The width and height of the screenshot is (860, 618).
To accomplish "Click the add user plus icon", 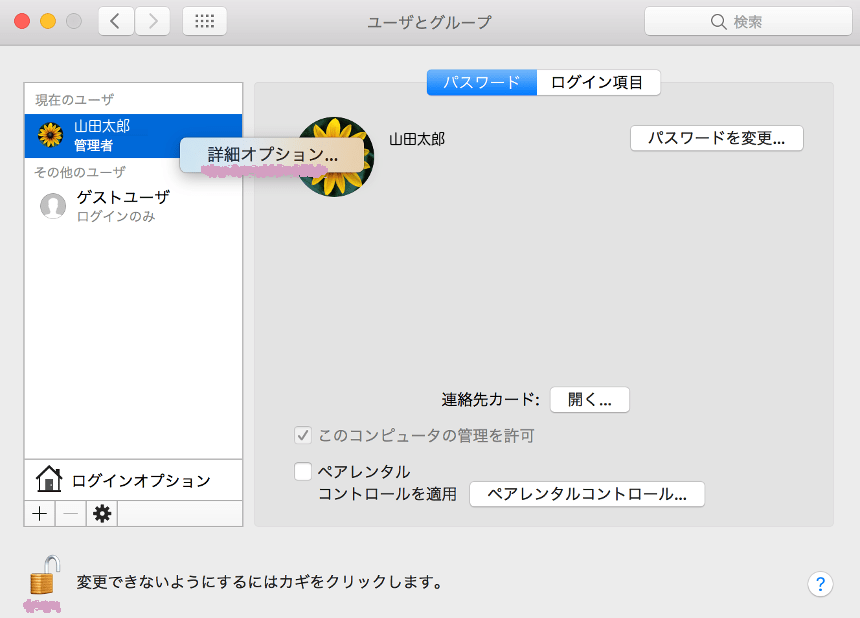I will pyautogui.click(x=38, y=513).
